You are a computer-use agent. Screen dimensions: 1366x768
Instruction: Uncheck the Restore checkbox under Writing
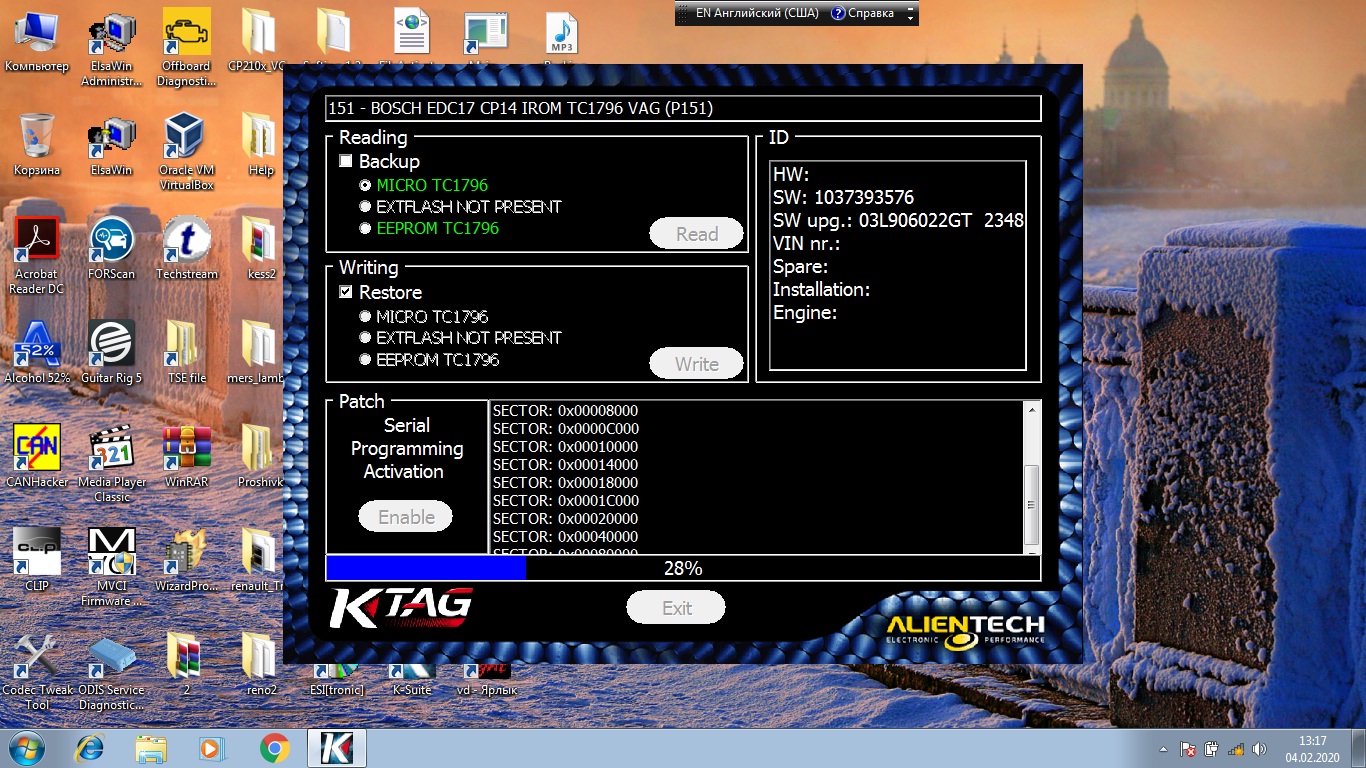(346, 292)
